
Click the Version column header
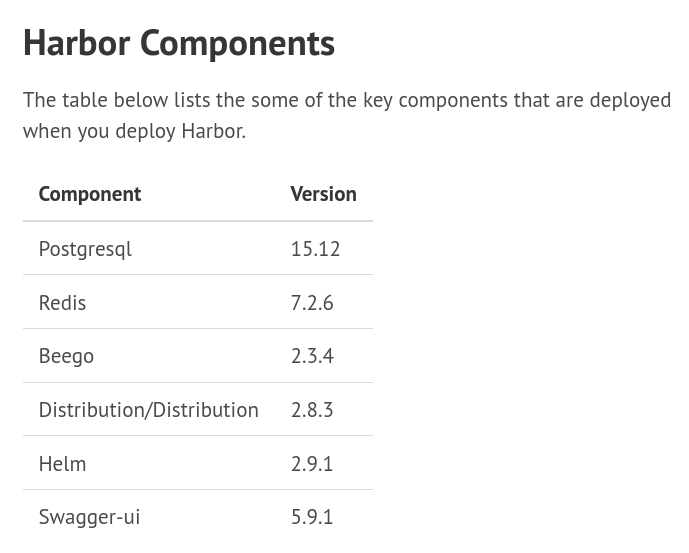tap(323, 194)
